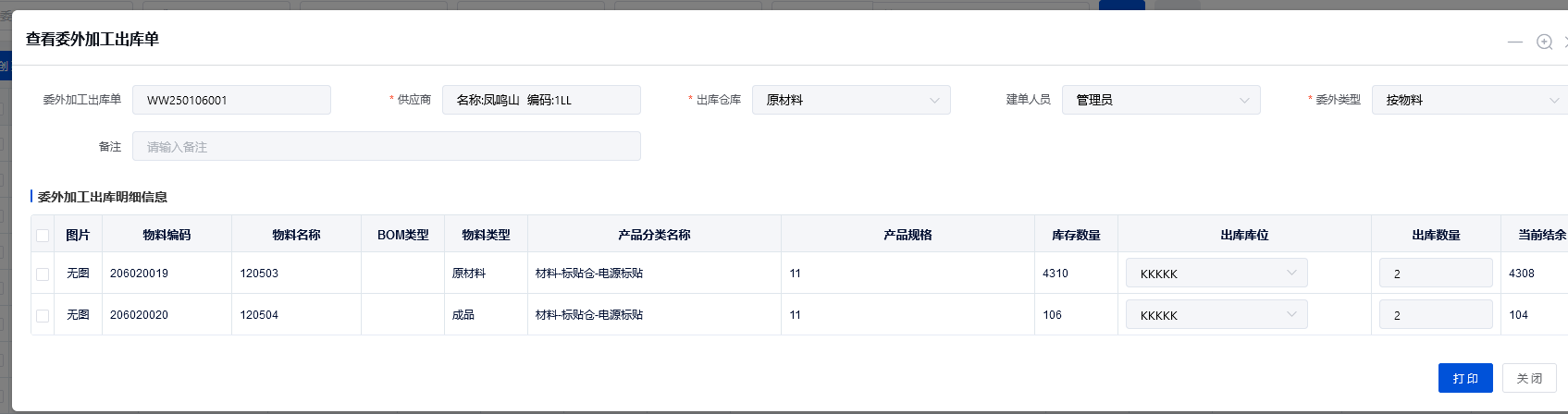Open 出库库位 dropdown in the 206020019 row
Viewport: 1568px width, 414px height.
1216,274
